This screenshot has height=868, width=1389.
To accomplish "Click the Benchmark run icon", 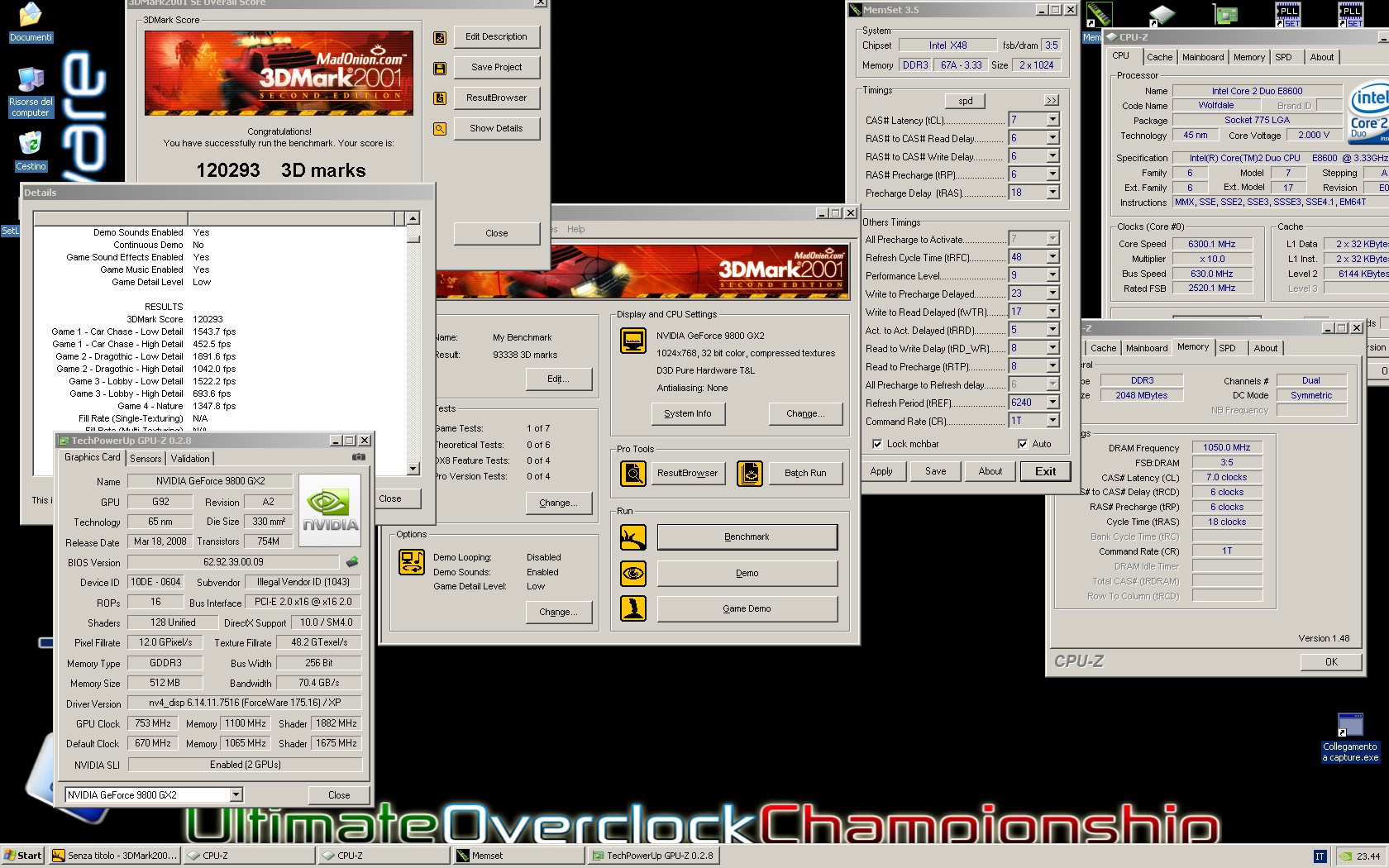I will [x=633, y=537].
